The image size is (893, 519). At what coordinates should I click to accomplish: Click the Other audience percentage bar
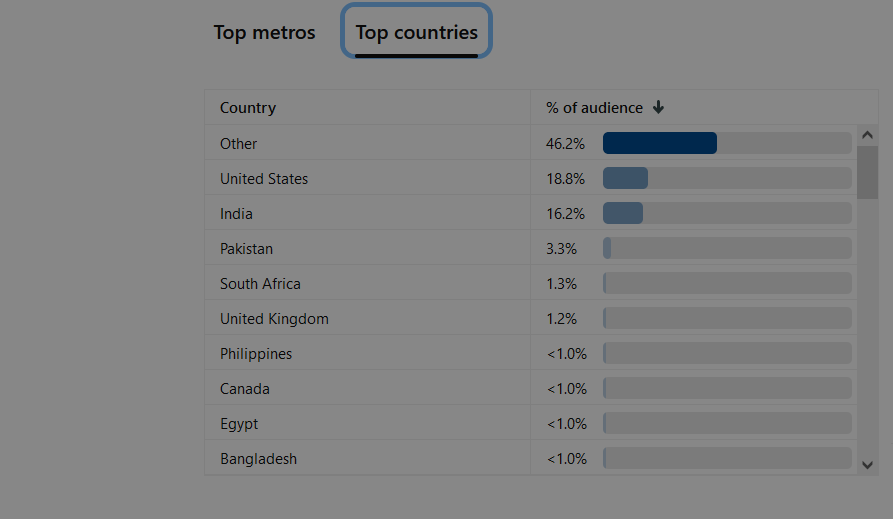(727, 143)
